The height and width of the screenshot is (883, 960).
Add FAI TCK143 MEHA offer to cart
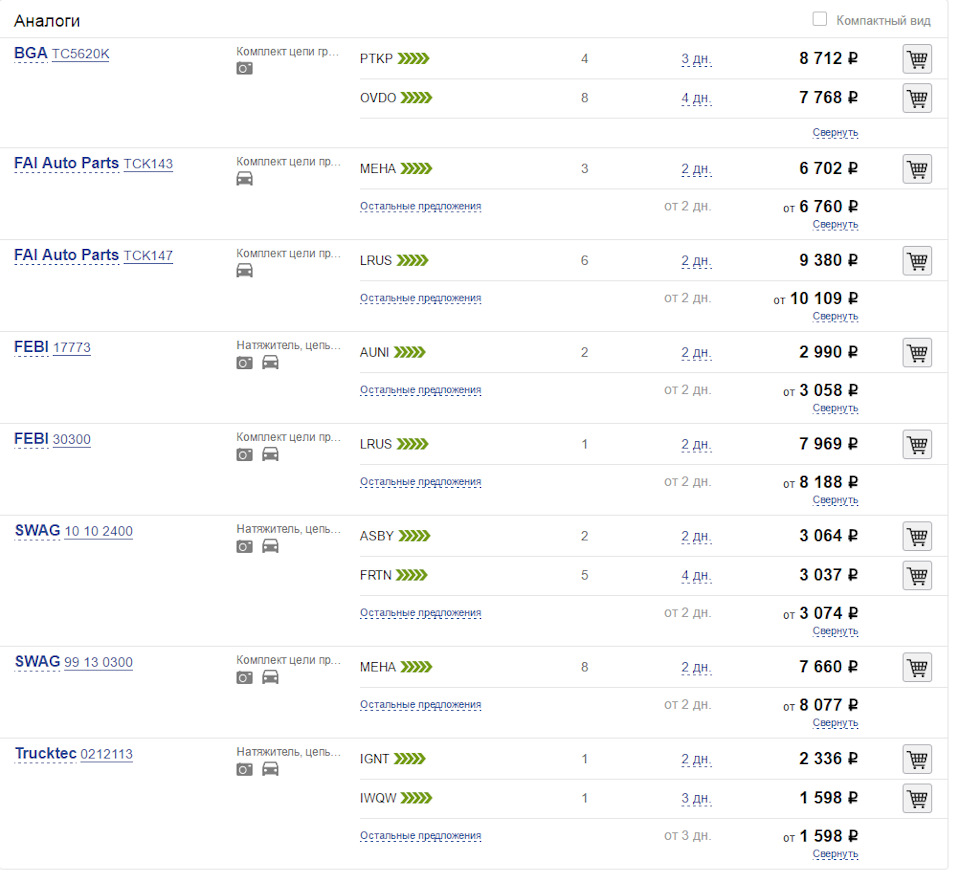[x=917, y=169]
